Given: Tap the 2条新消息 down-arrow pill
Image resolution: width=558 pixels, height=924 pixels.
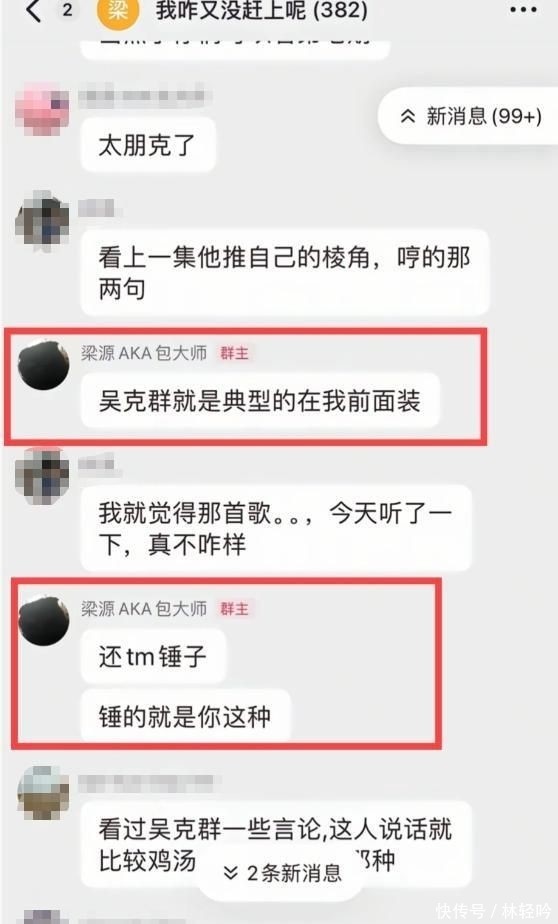Looking at the screenshot, I should tap(283, 873).
